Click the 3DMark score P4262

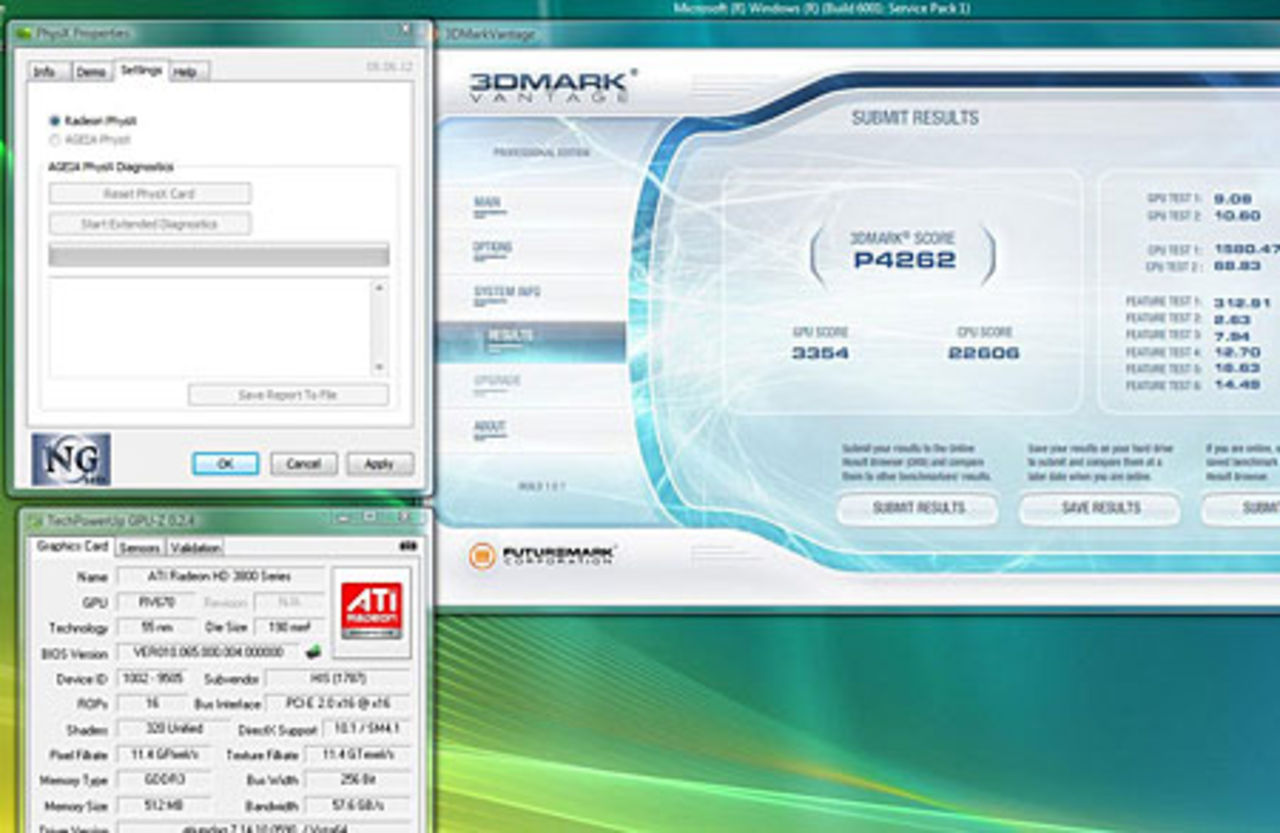pos(904,261)
